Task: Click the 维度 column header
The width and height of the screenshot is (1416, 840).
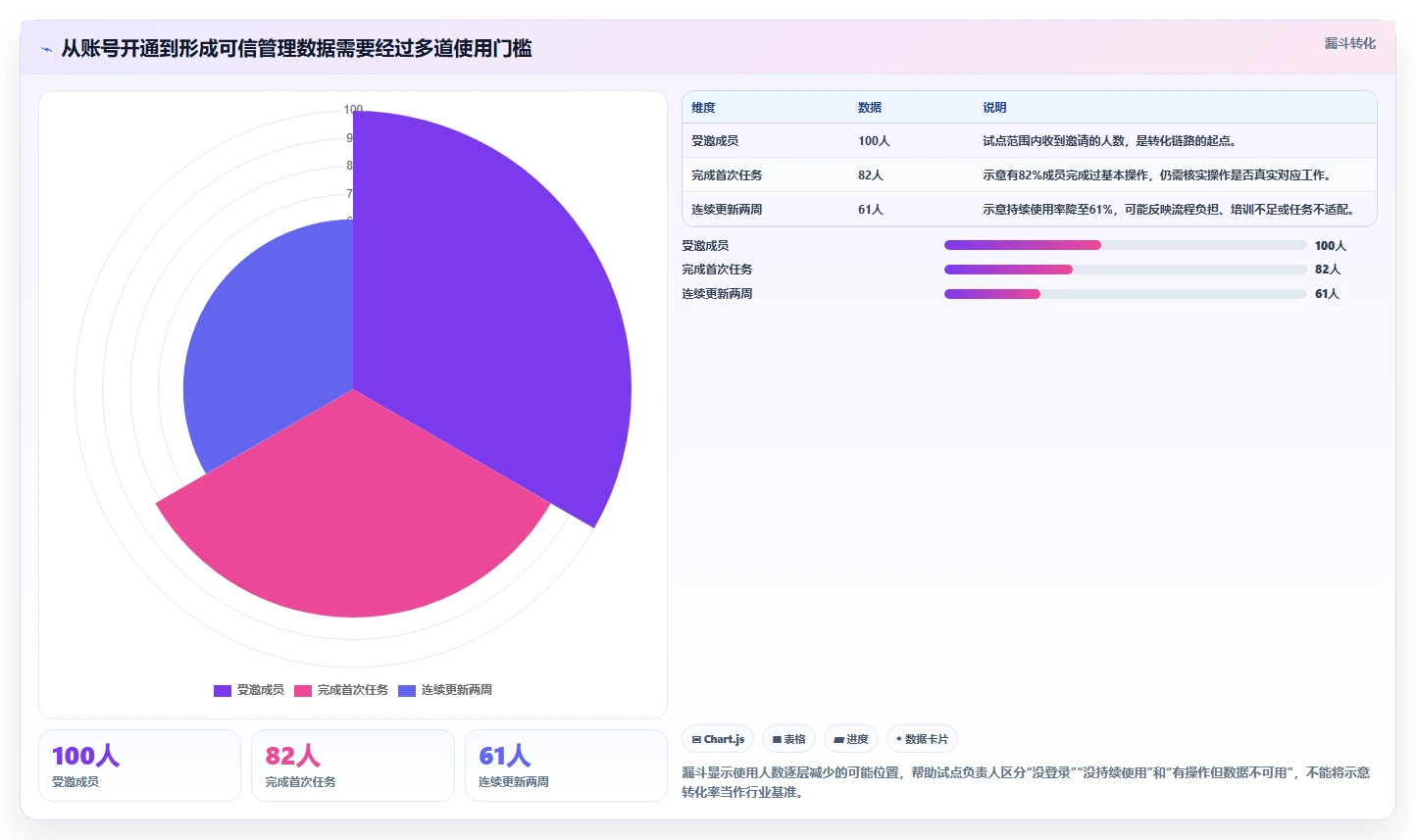Action: (x=703, y=108)
